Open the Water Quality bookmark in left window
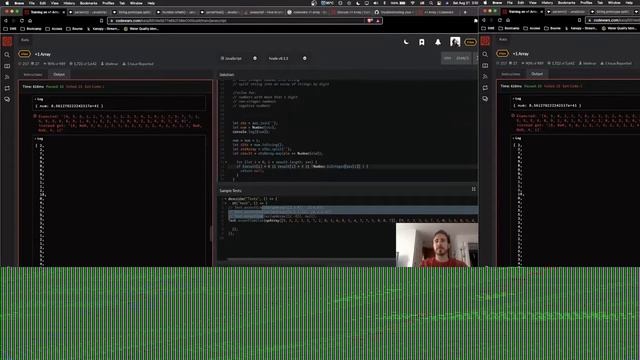This screenshot has width=640, height=360. point(141,29)
